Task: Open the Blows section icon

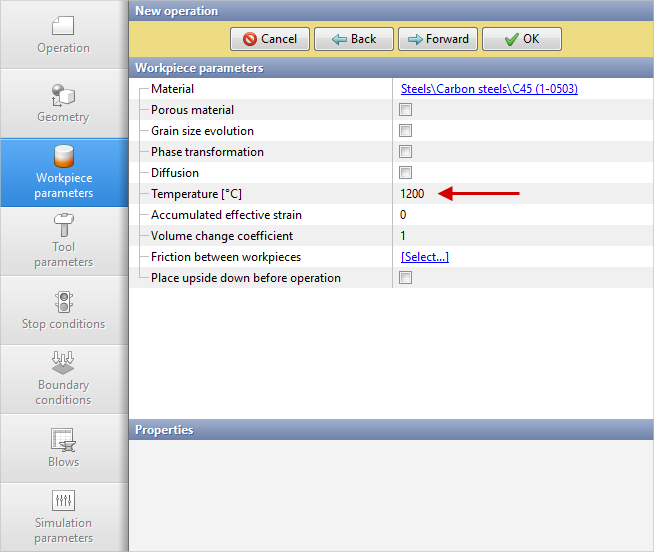Action: pyautogui.click(x=63, y=440)
